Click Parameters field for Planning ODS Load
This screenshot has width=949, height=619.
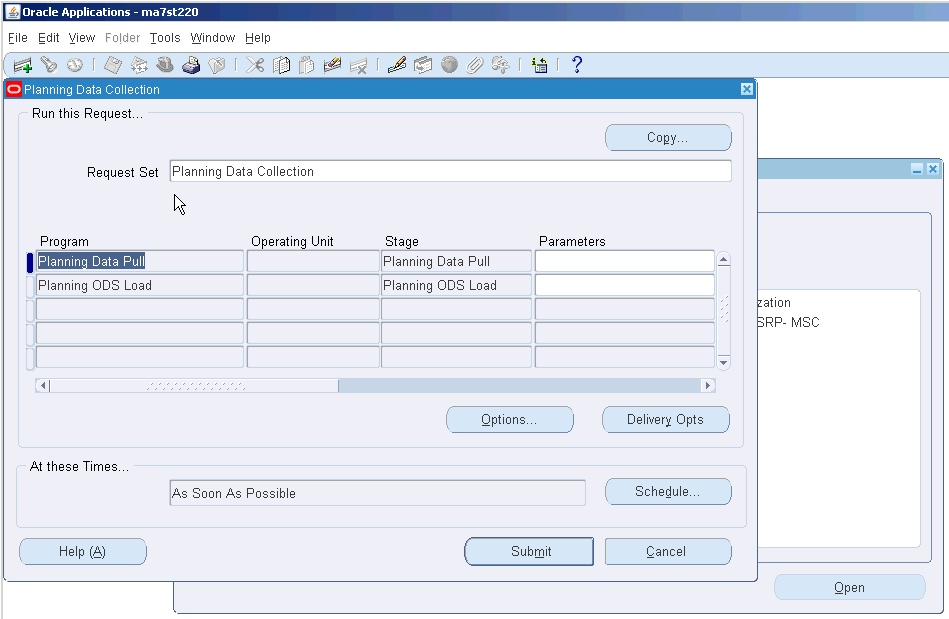point(625,285)
